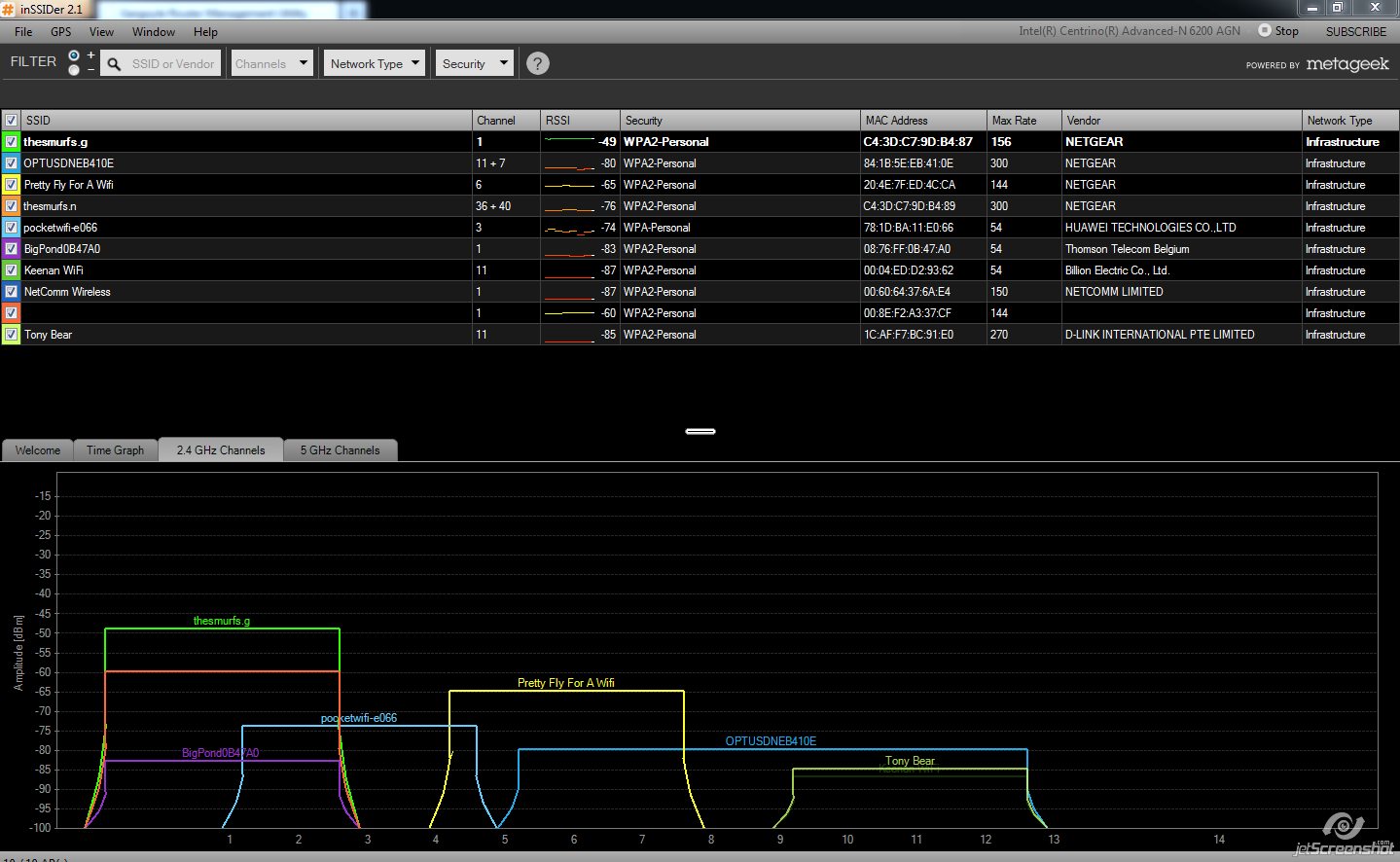Uncheck the pocketwifi-e066 network checkbox
Image resolution: width=1400 pixels, height=862 pixels.
11,228
